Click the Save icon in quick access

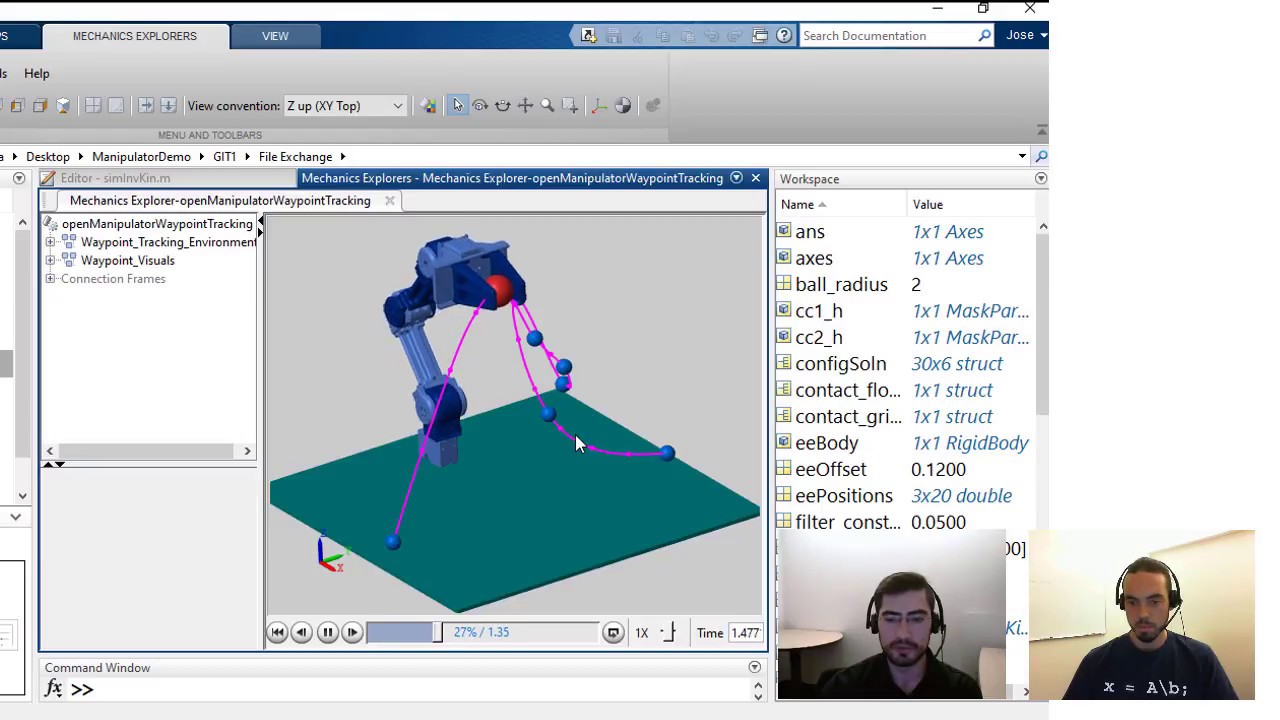coord(613,35)
